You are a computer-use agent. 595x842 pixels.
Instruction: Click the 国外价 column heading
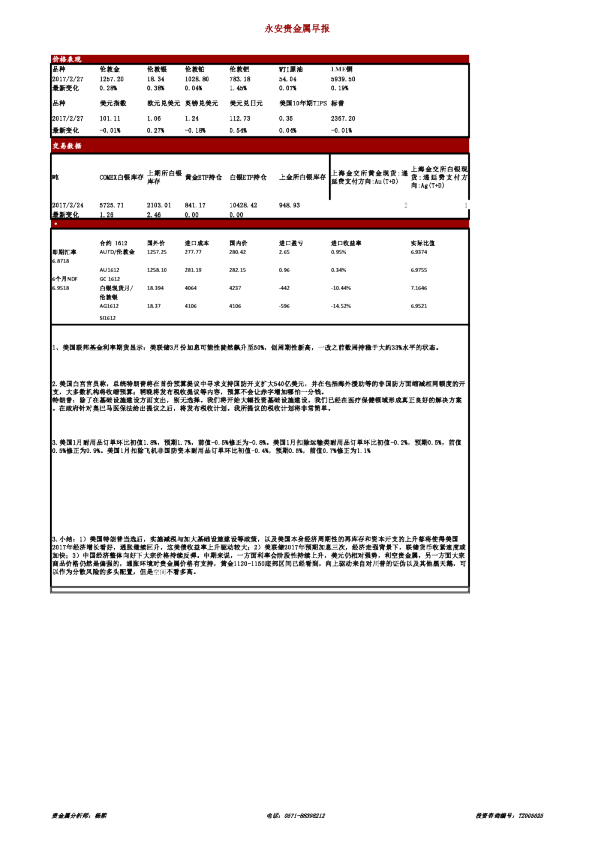point(156,243)
